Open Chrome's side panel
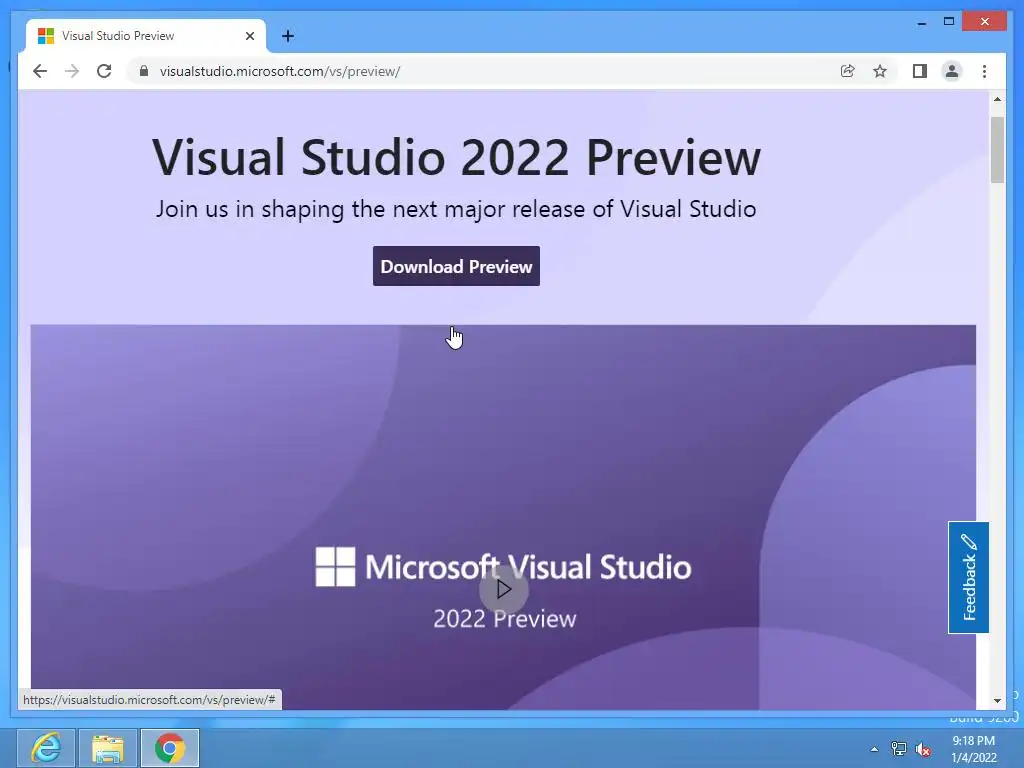 (x=920, y=71)
